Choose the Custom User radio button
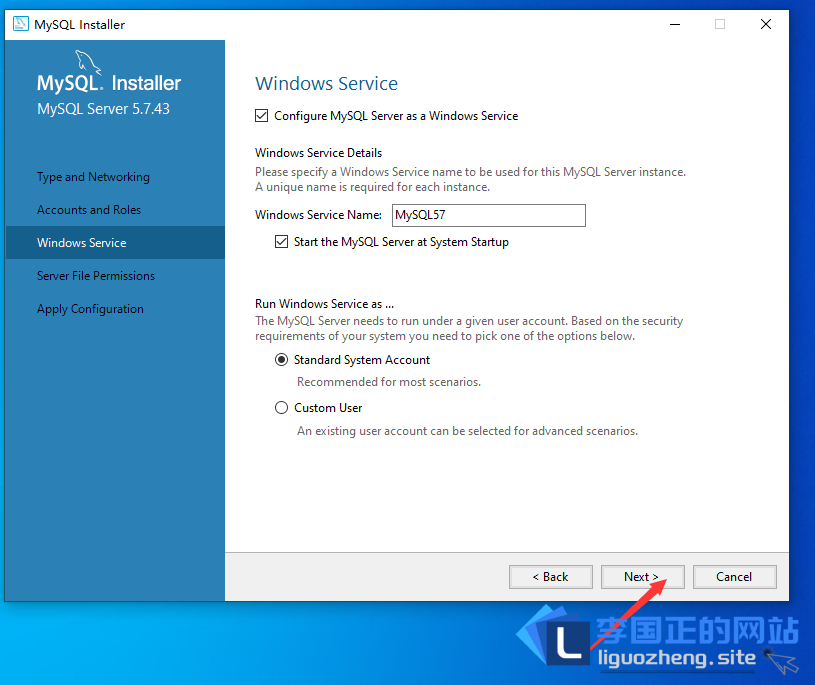The height and width of the screenshot is (685, 815). (281, 407)
